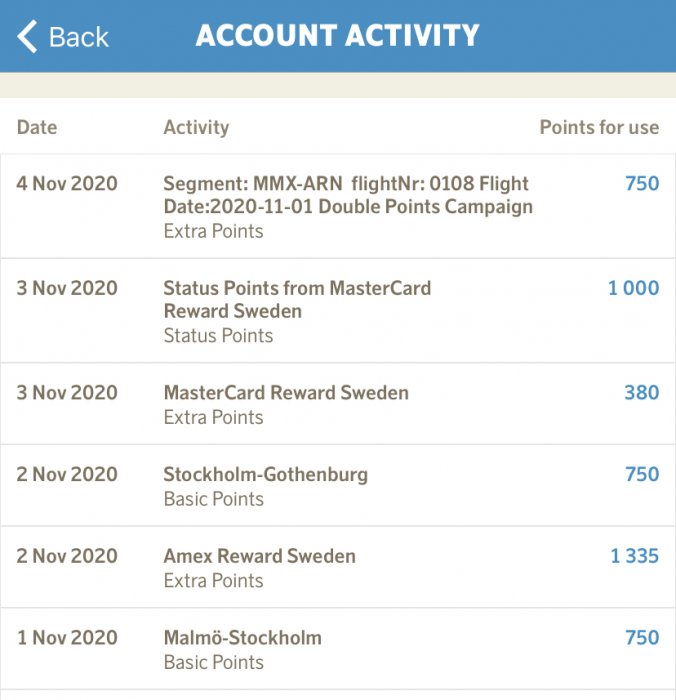This screenshot has height=700, width=676.
Task: Open the Malmö-Stockholm activity entry
Action: coord(243,638)
